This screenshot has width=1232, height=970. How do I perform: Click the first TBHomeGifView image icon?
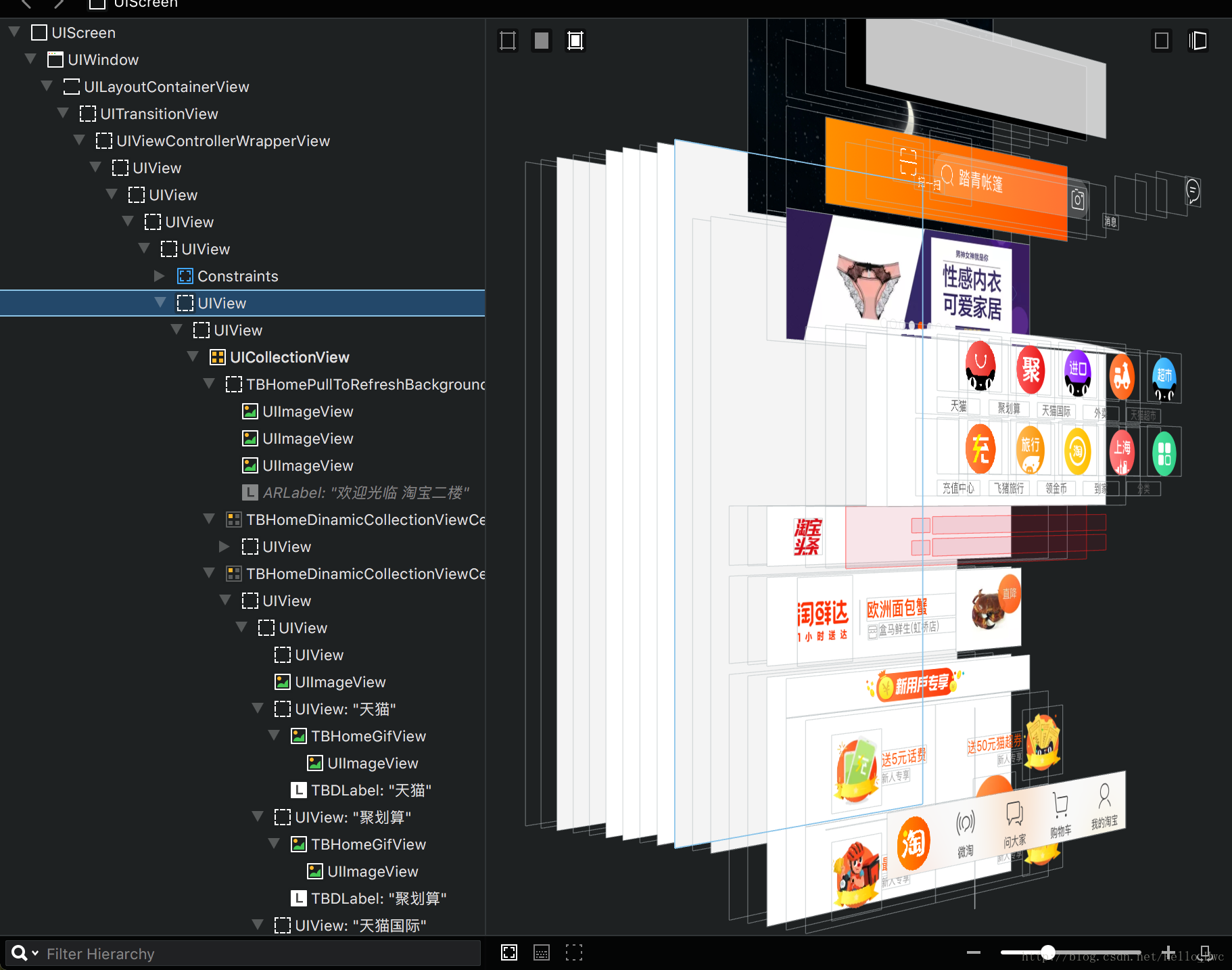click(299, 736)
